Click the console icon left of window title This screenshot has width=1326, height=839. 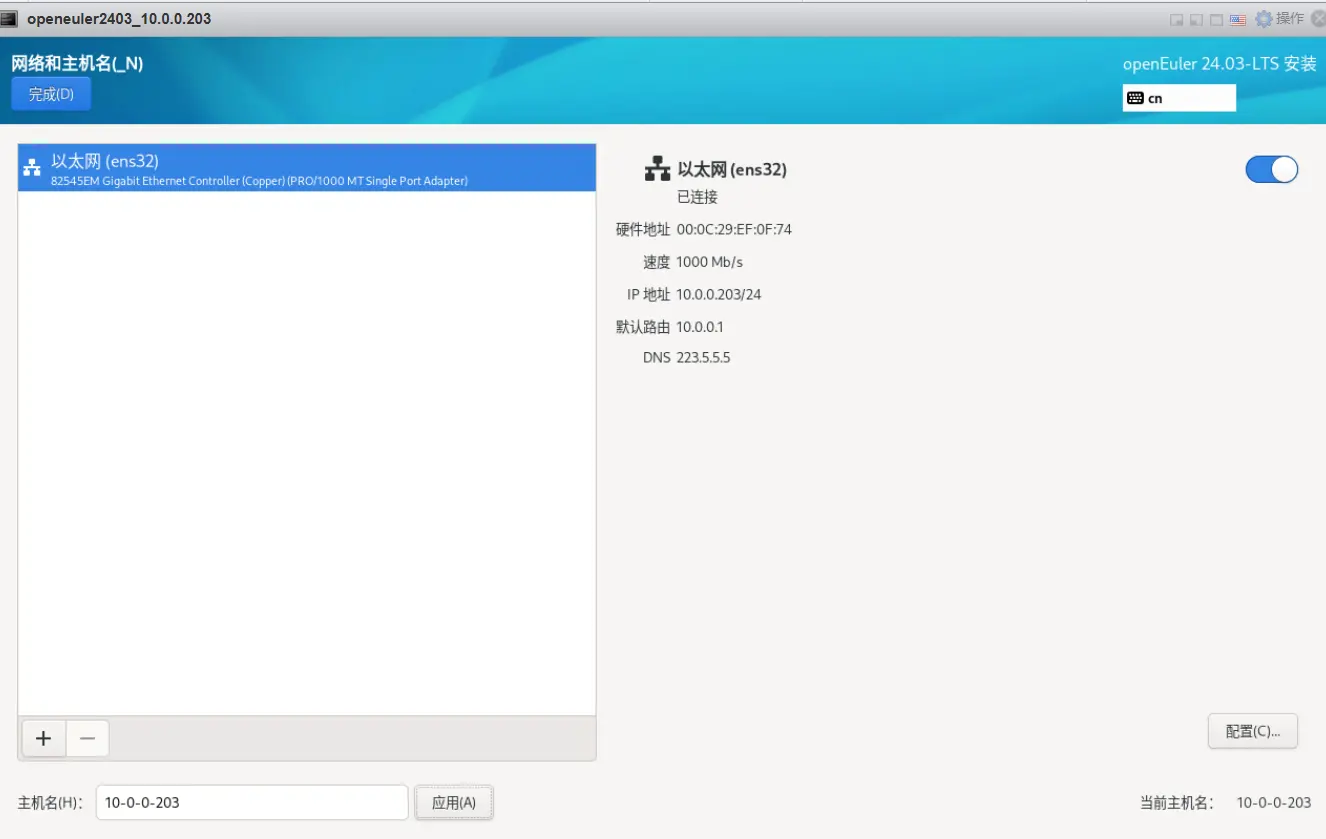[x=10, y=18]
